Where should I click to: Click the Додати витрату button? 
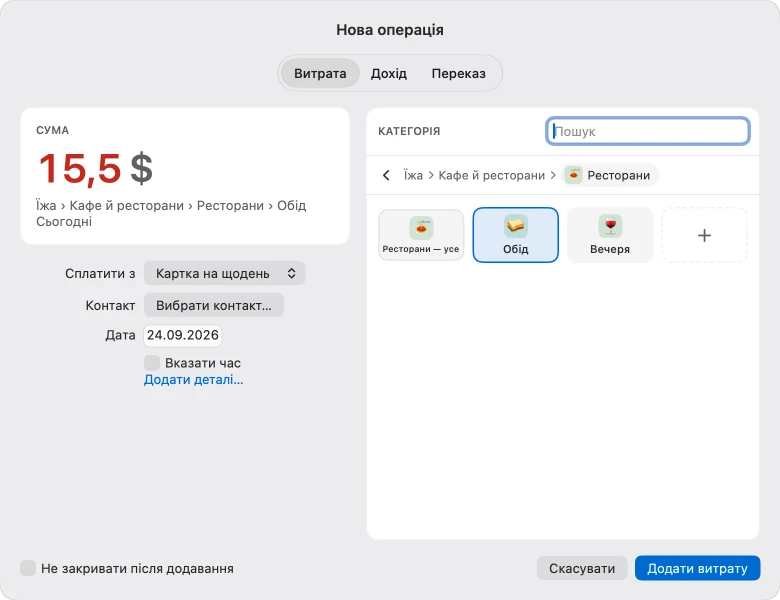click(697, 568)
